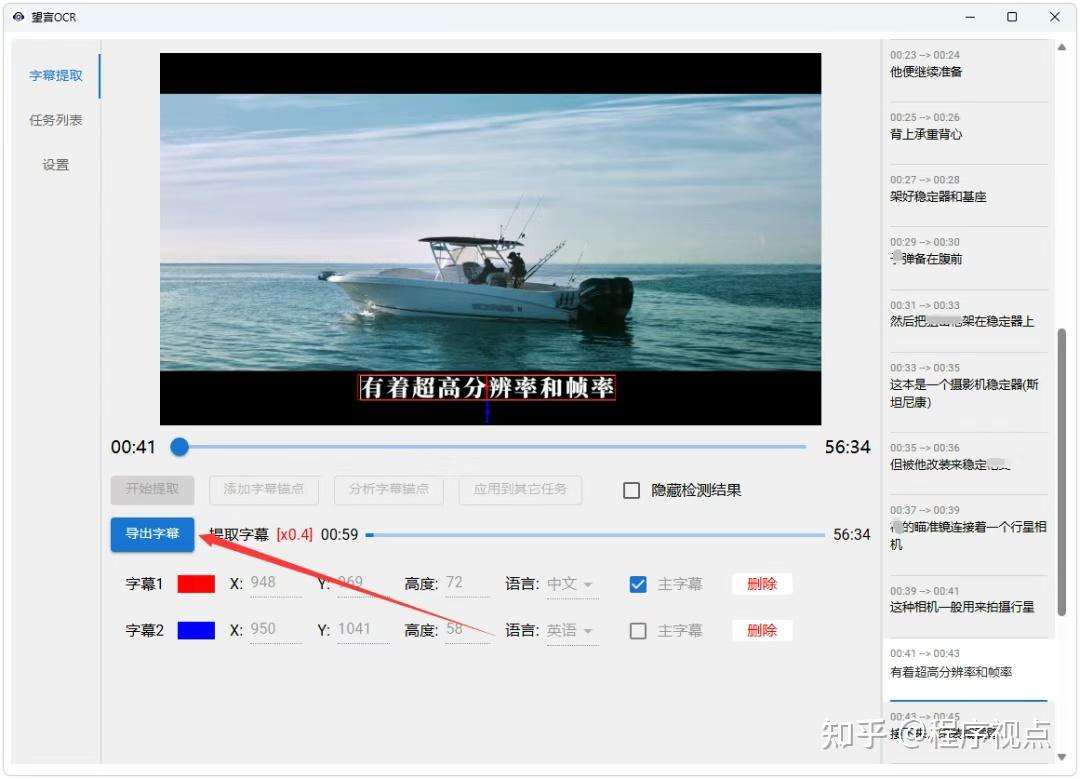Click the blue color swatch for 字幕2

196,630
